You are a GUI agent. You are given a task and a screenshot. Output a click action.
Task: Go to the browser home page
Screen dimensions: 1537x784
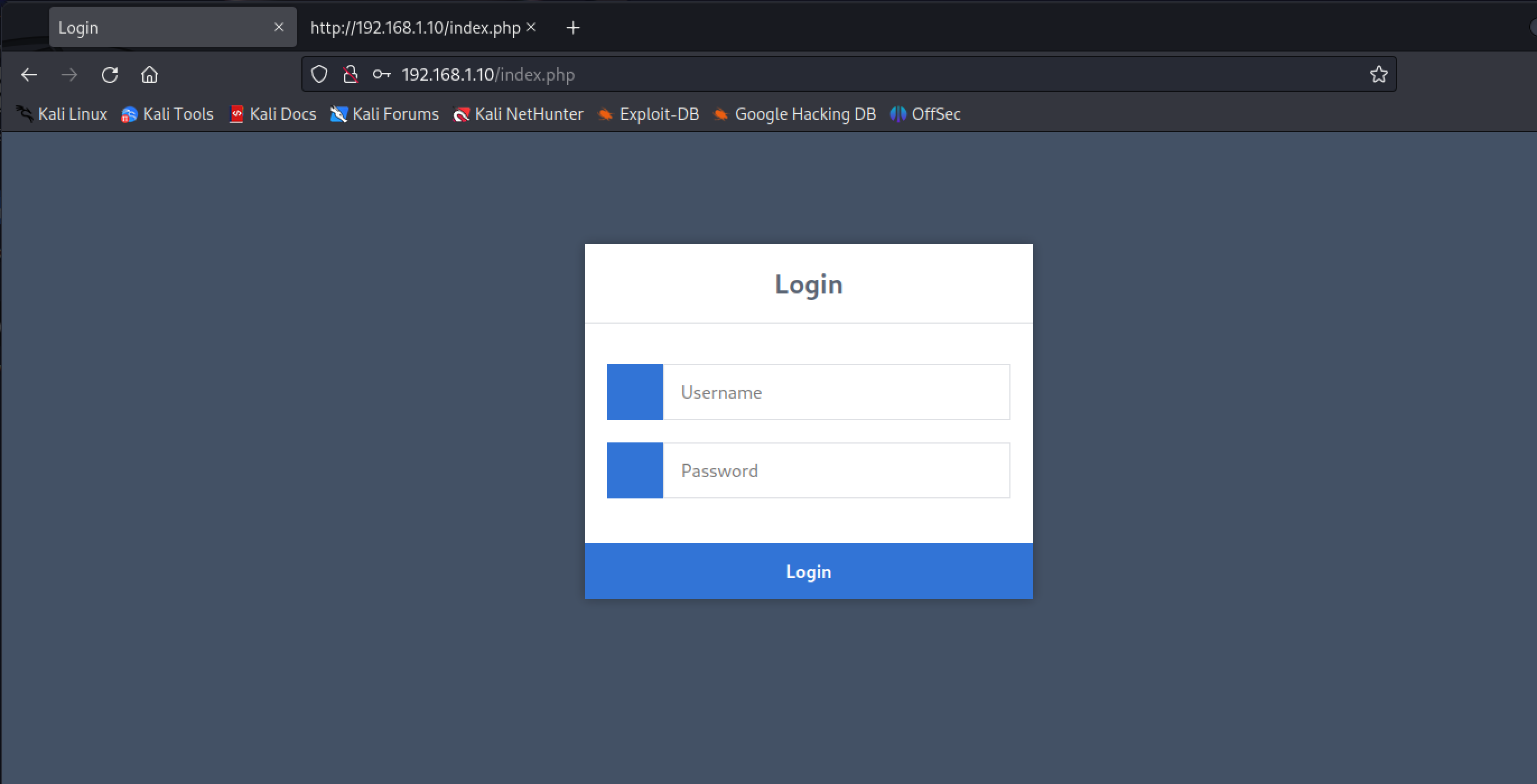click(149, 74)
